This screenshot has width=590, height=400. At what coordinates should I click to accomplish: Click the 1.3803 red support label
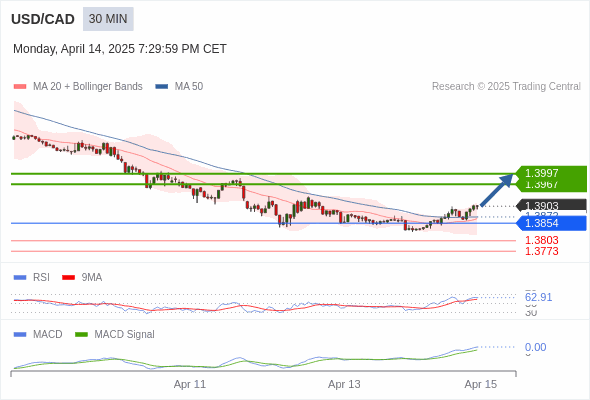(x=541, y=240)
